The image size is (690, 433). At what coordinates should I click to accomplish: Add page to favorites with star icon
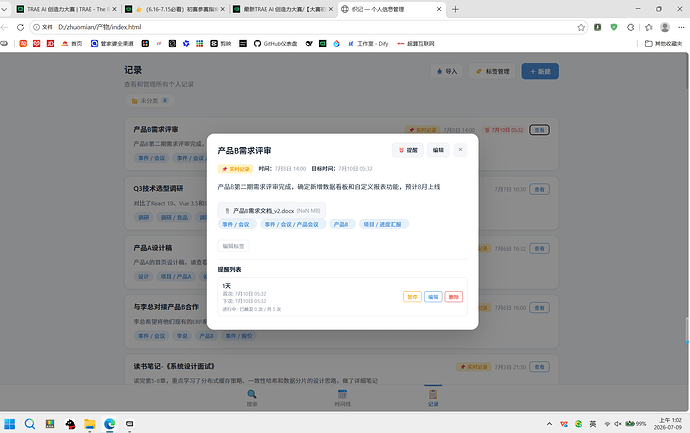click(581, 27)
